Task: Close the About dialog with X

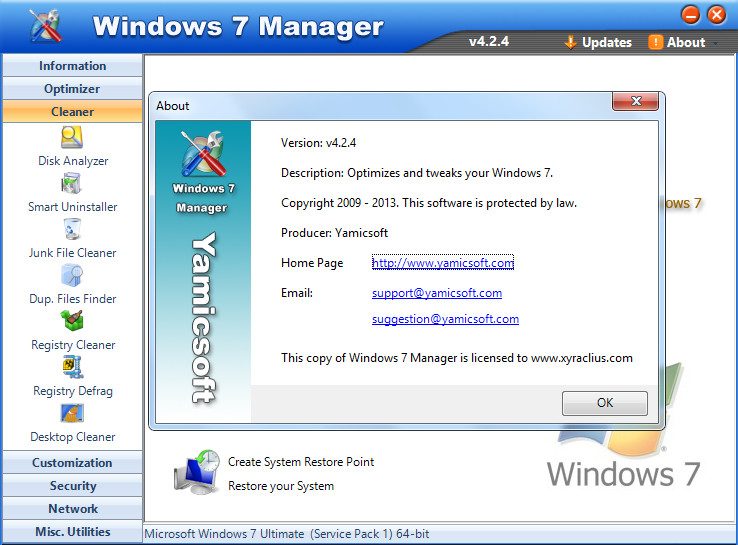Action: point(635,101)
